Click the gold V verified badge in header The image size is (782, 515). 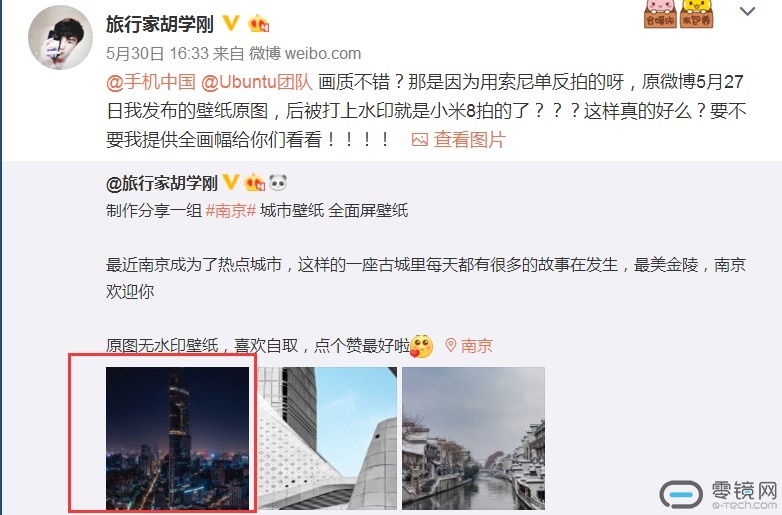(230, 23)
